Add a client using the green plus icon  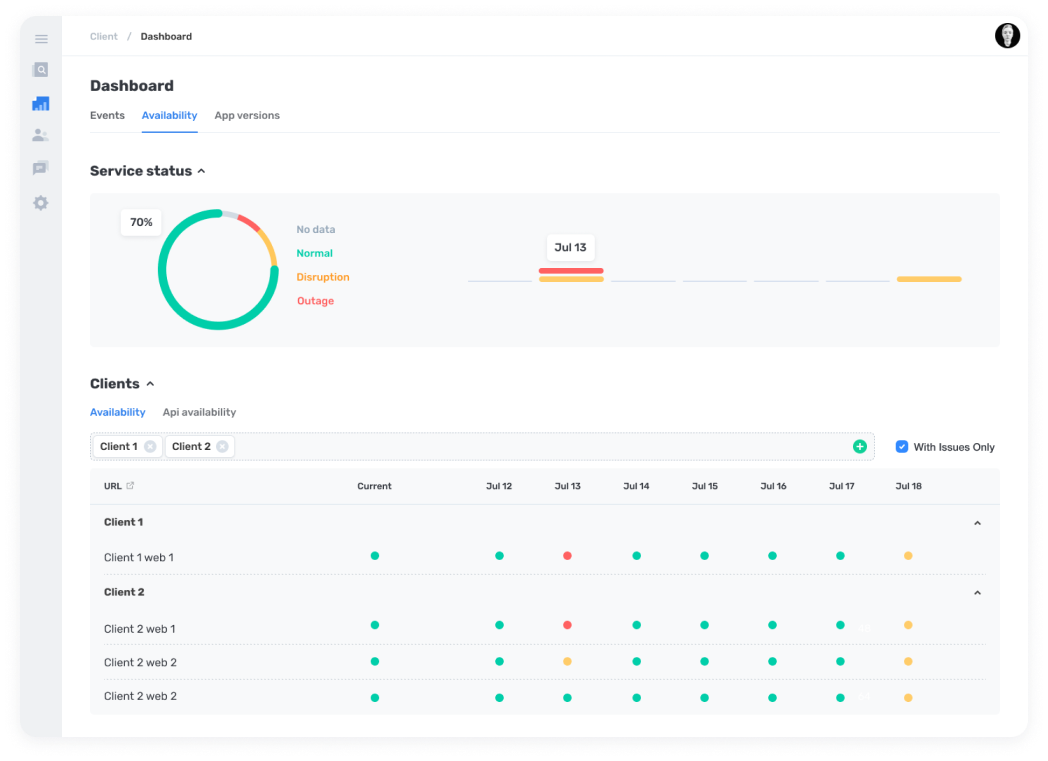[859, 446]
